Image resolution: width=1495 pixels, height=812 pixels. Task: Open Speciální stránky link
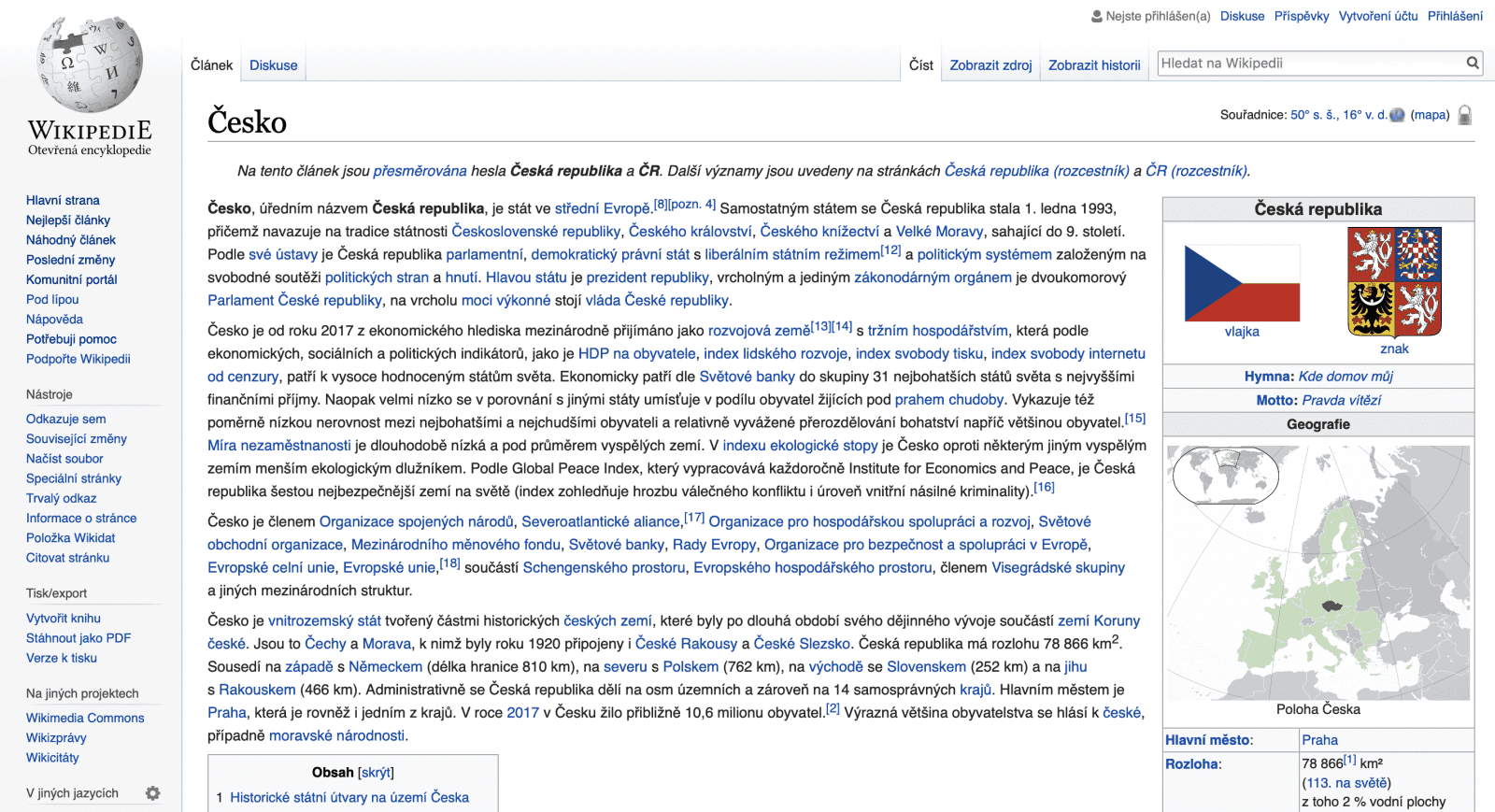tap(74, 478)
